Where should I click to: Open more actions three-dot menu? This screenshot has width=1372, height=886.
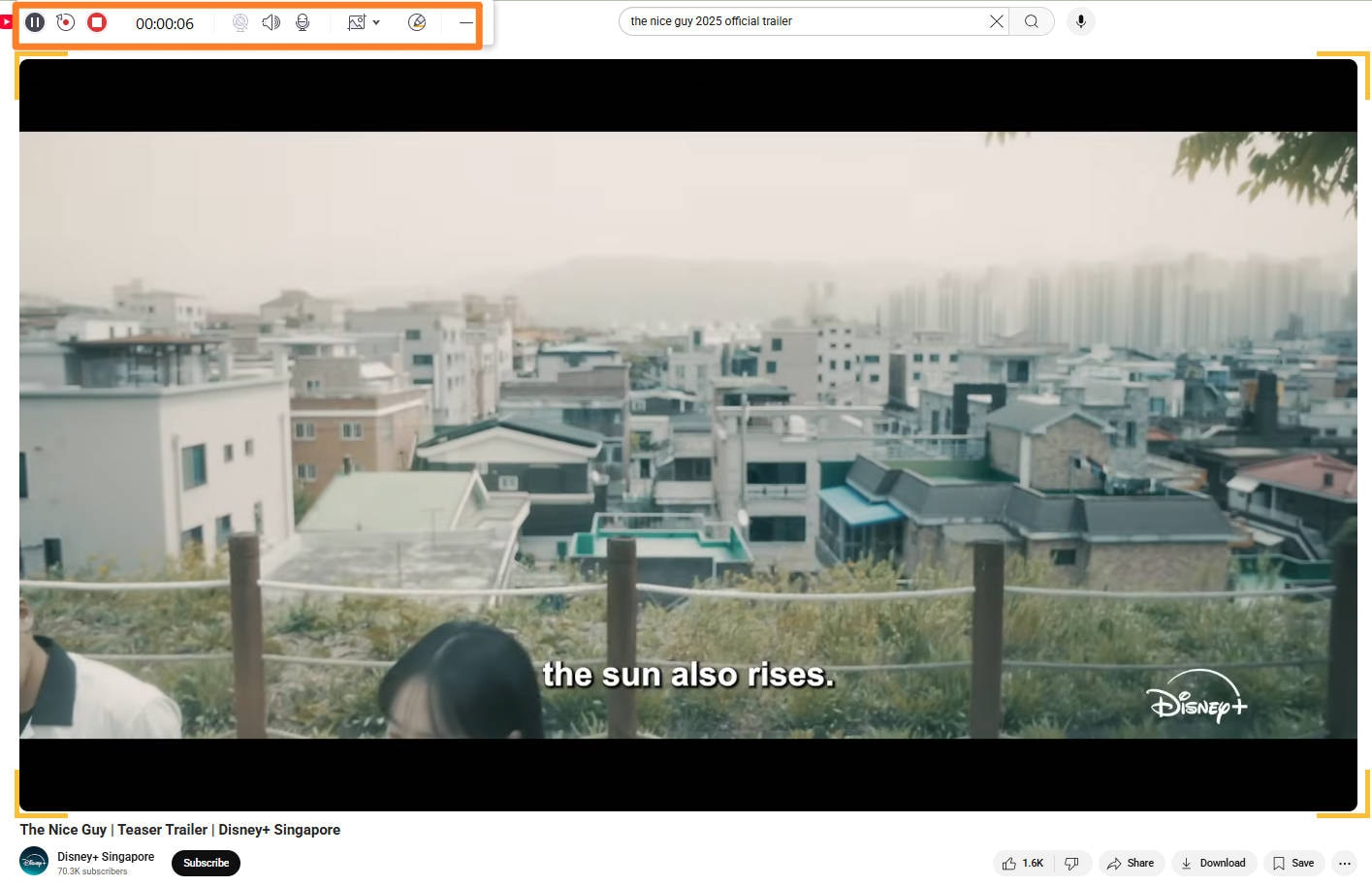click(x=1344, y=863)
